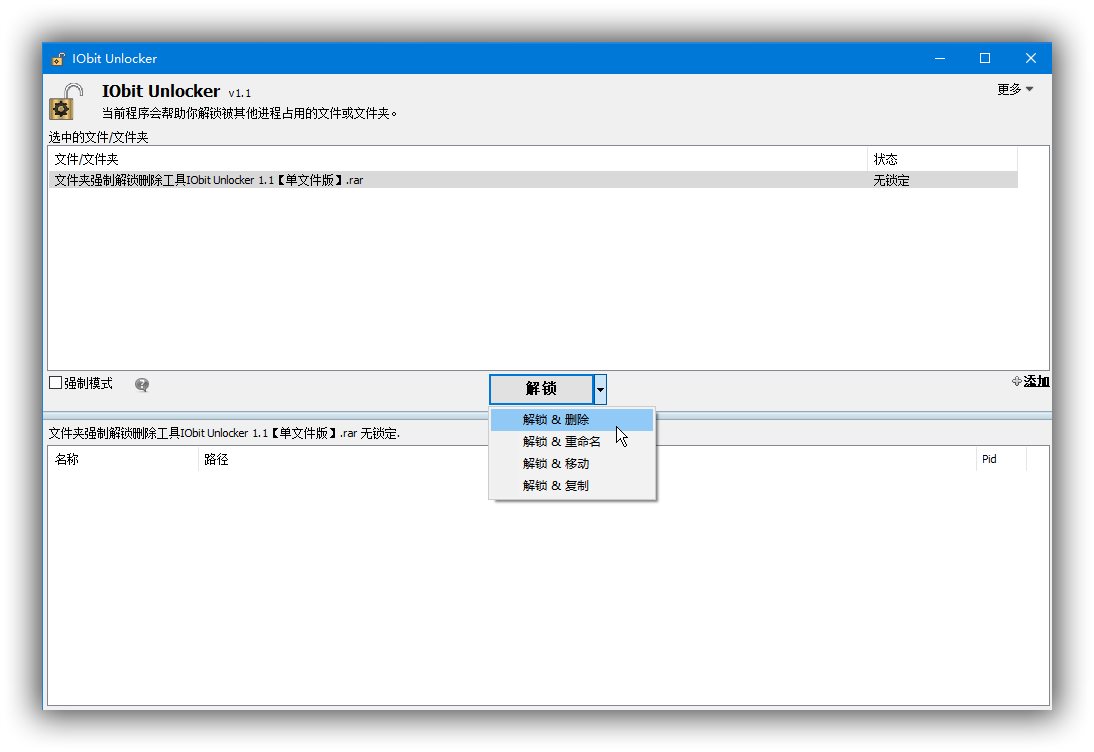This screenshot has height=752, width=1094.
Task: Click the title bar IObit Unlocker app icon
Action: (58, 59)
